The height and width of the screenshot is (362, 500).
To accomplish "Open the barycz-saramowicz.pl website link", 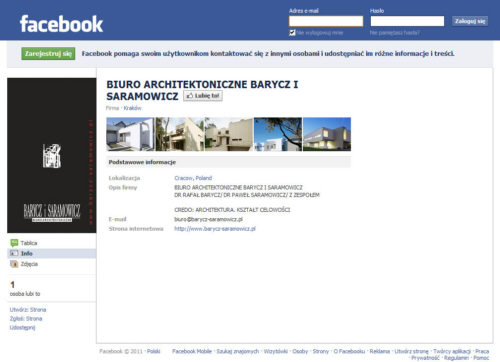I will pos(215,229).
